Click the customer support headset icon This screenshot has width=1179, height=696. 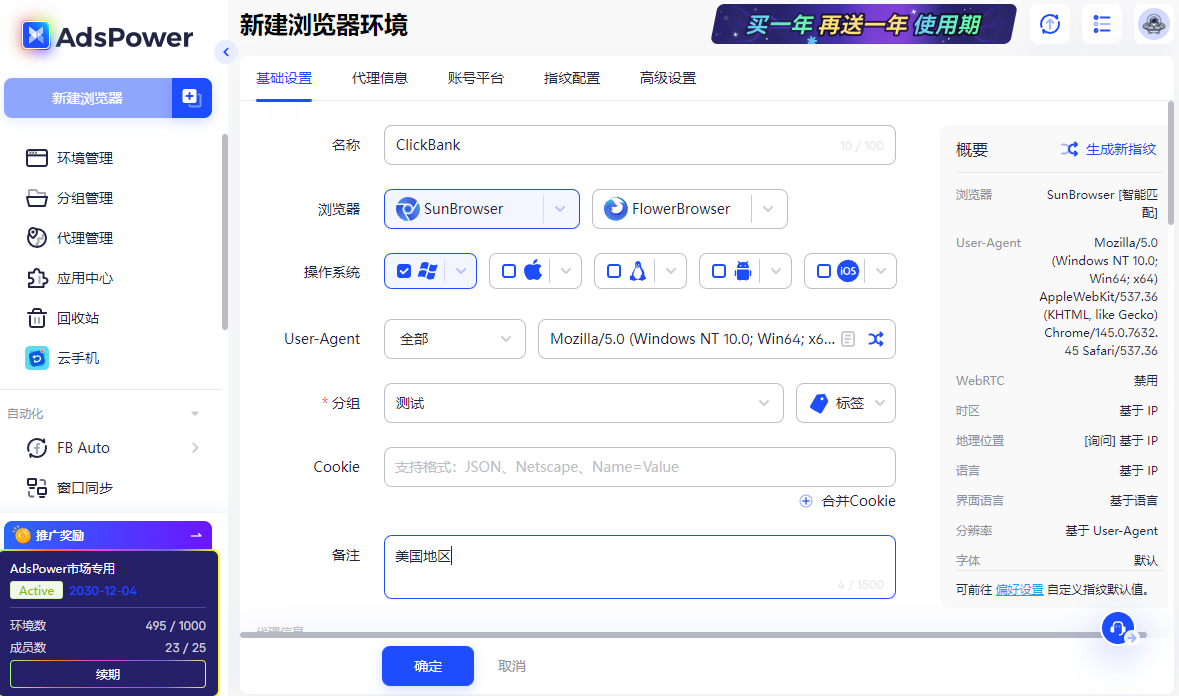tap(1117, 629)
